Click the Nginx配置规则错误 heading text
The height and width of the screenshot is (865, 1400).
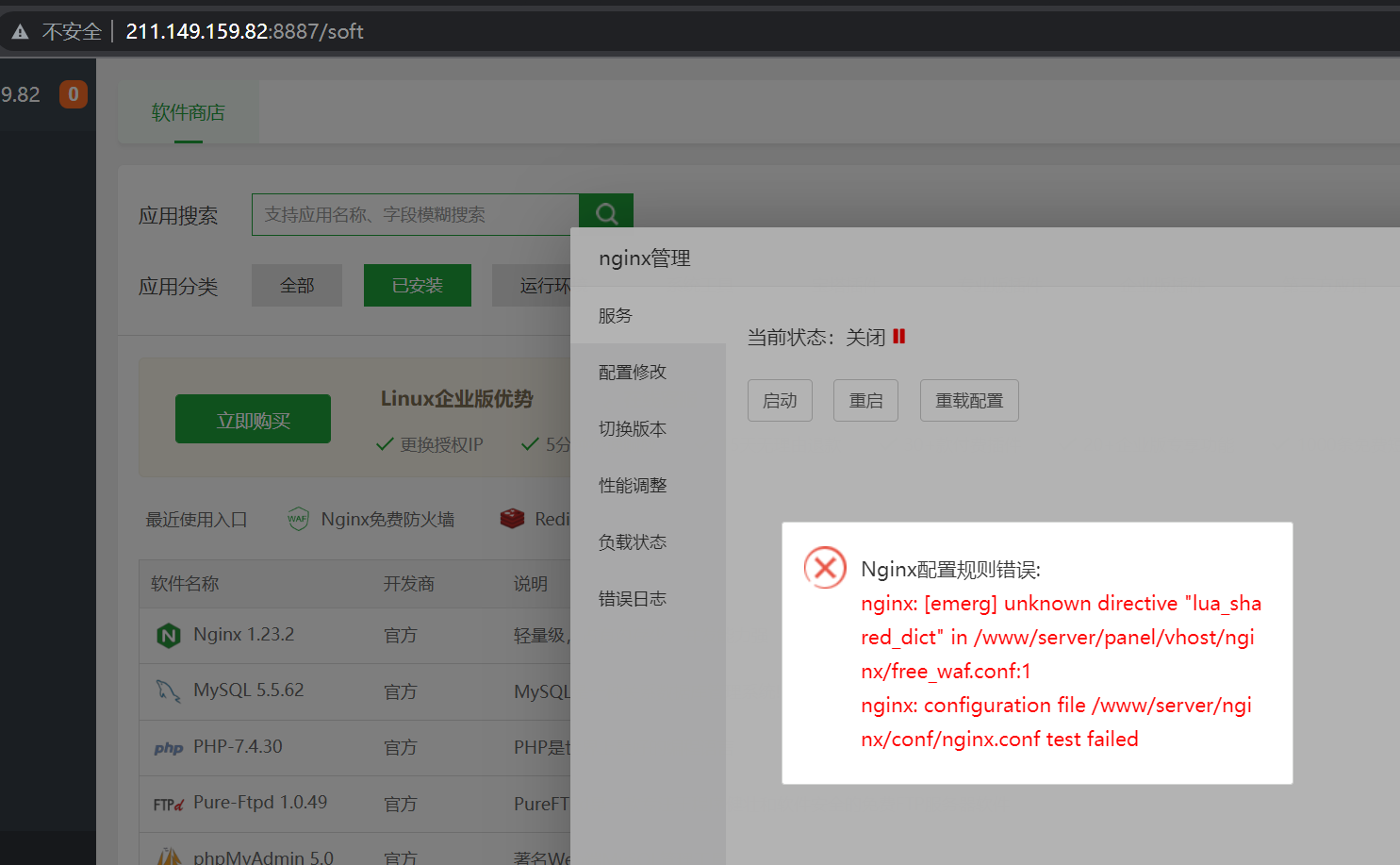pos(950,570)
